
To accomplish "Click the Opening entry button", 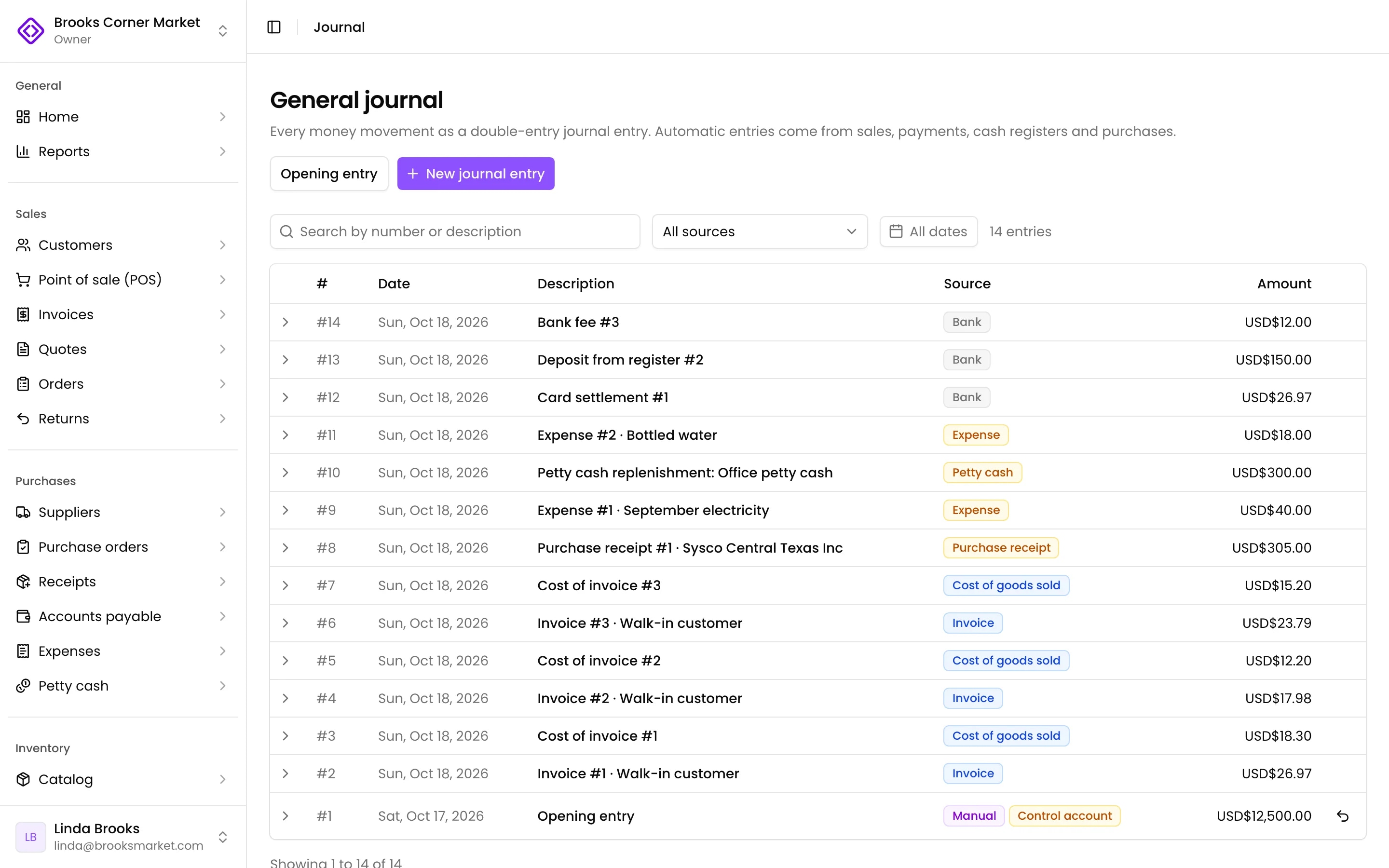I will (x=329, y=174).
